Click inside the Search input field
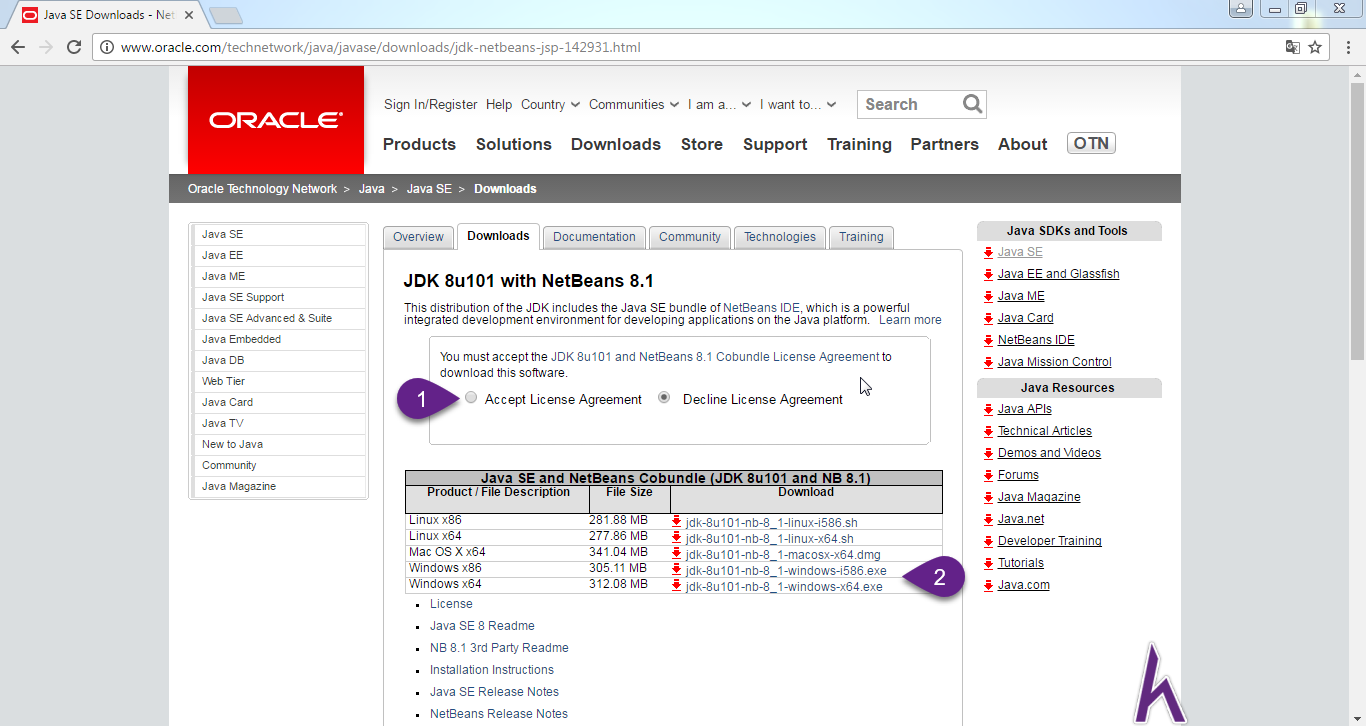The image size is (1366, 726). (909, 104)
